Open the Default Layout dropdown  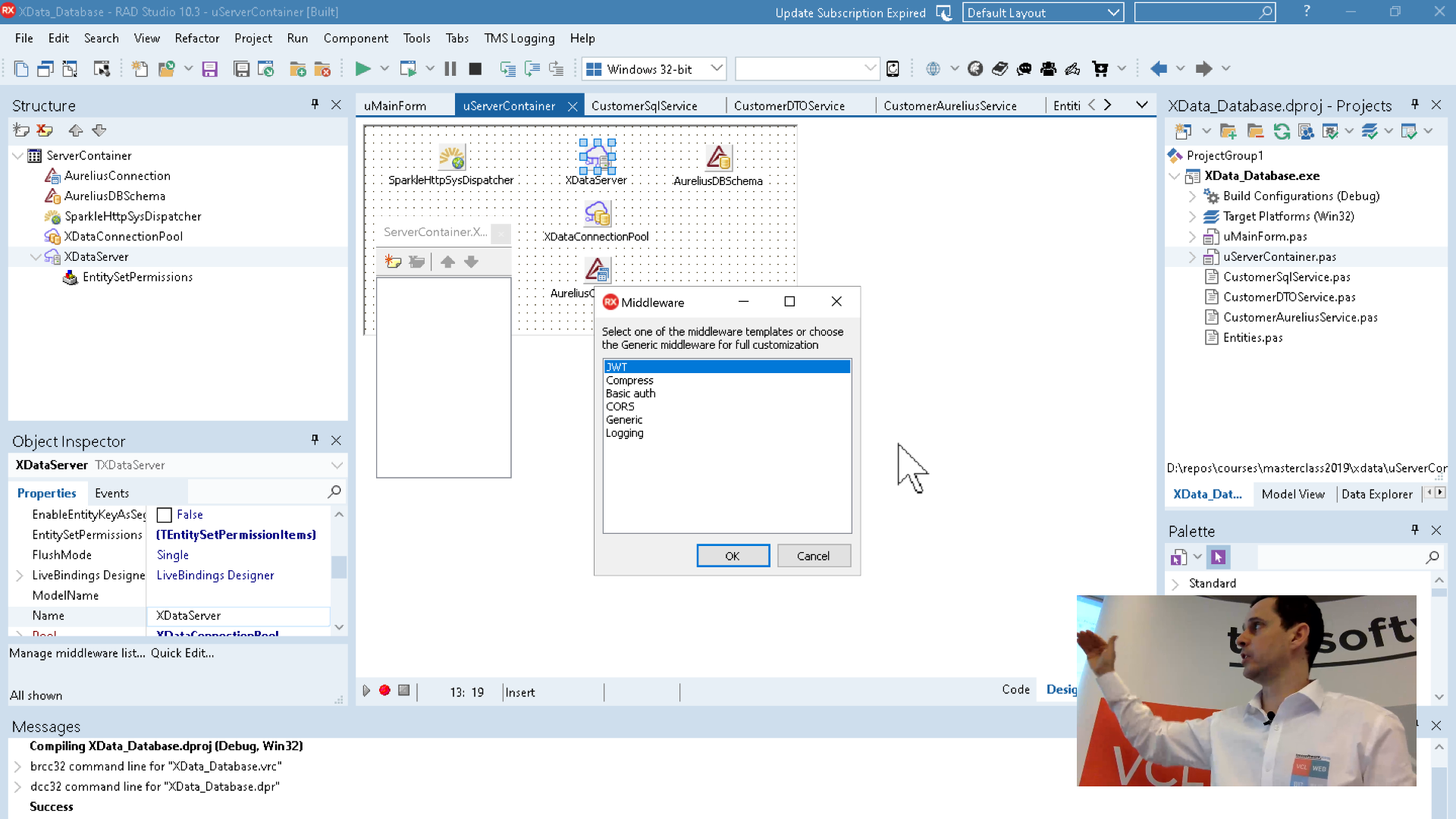coord(1113,12)
